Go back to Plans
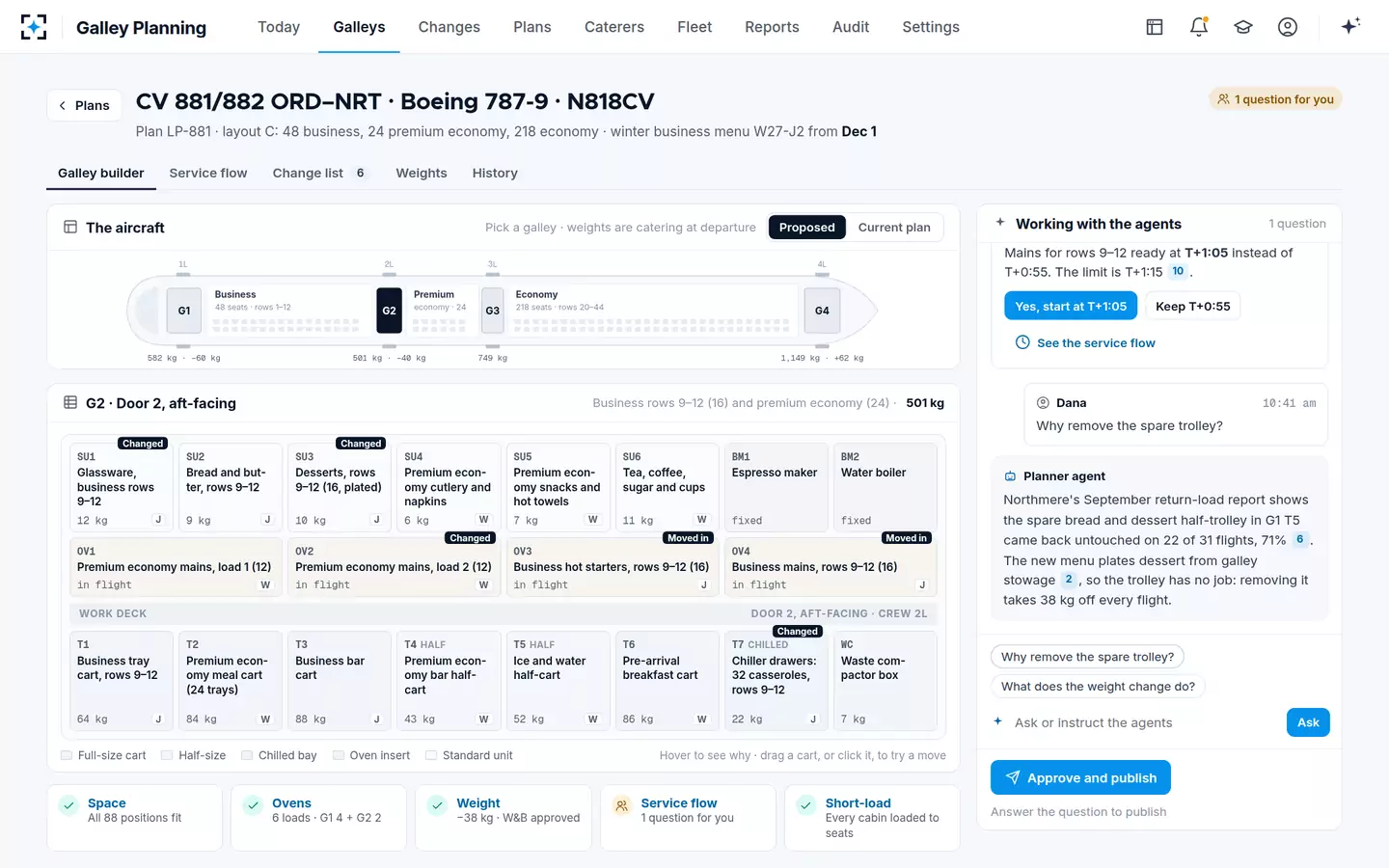1389x868 pixels. [x=85, y=105]
